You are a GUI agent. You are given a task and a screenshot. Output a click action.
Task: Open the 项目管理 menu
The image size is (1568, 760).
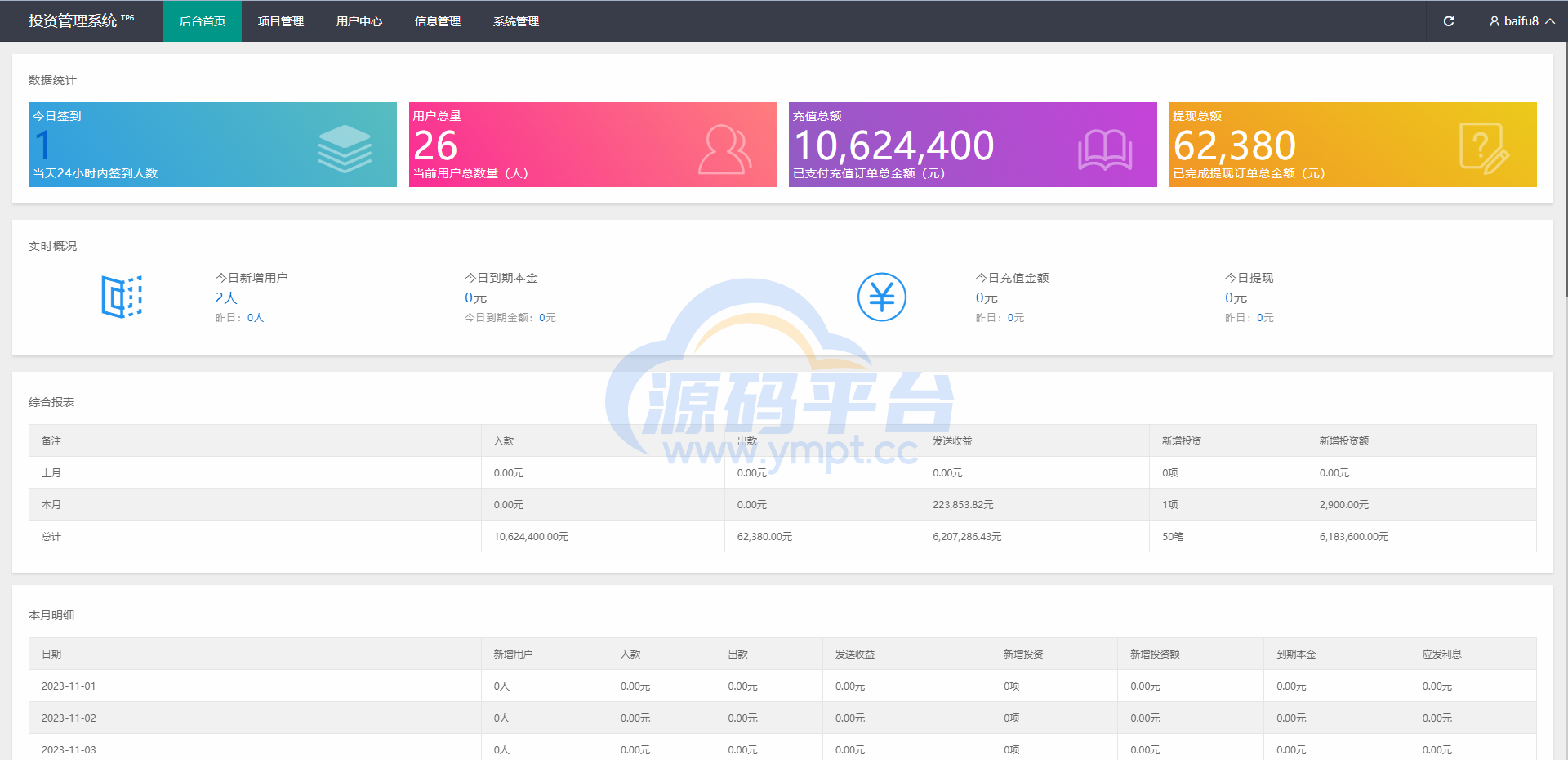[x=281, y=21]
